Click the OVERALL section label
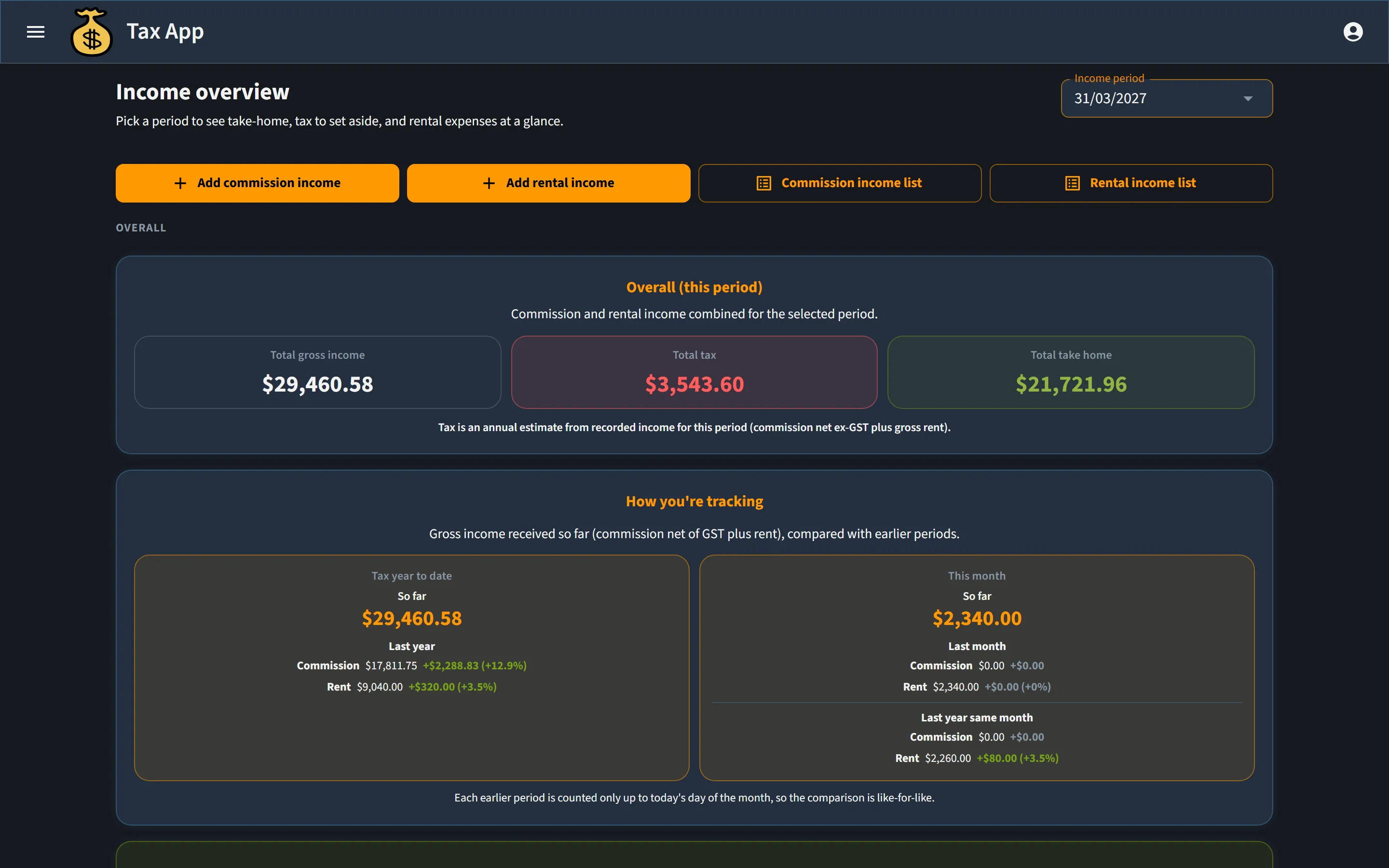This screenshot has height=868, width=1389. coord(141,228)
